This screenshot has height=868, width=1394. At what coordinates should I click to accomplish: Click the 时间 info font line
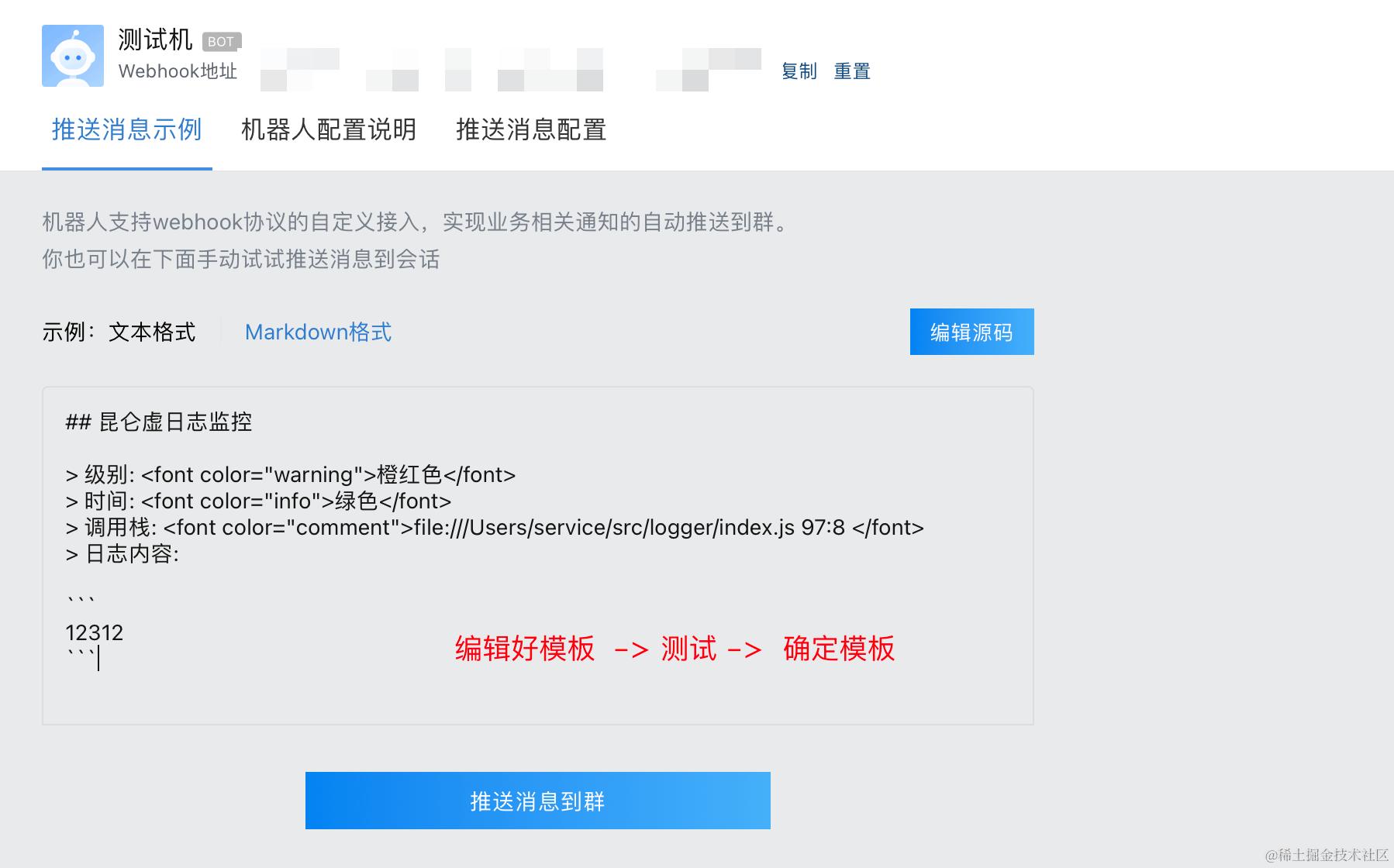pyautogui.click(x=258, y=501)
